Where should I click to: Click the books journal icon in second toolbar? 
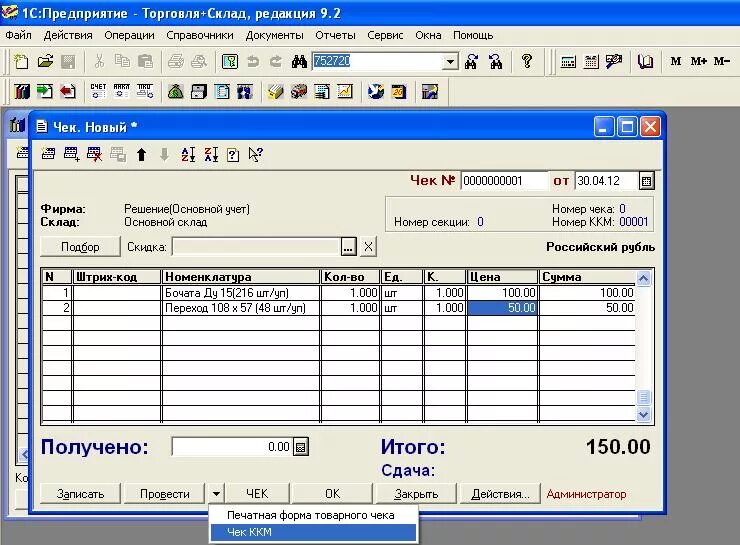[x=21, y=91]
